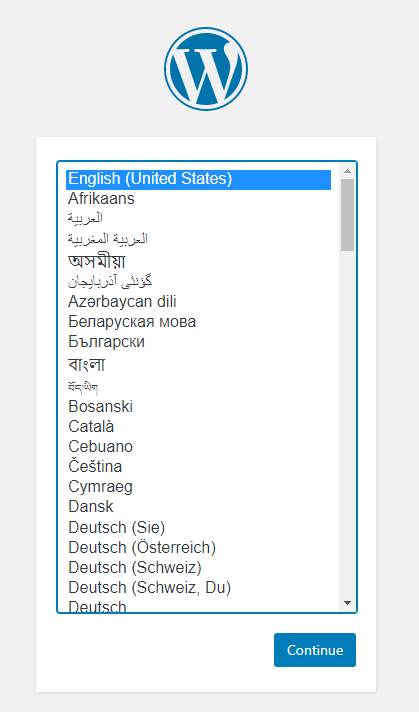Choose Cymraeg in language list
Viewport: 419px width, 712px height.
pyautogui.click(x=198, y=487)
